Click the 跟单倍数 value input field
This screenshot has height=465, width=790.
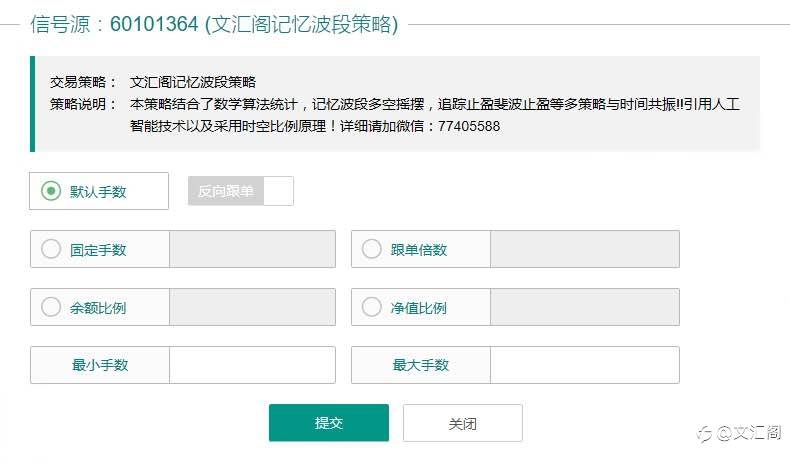(584, 249)
